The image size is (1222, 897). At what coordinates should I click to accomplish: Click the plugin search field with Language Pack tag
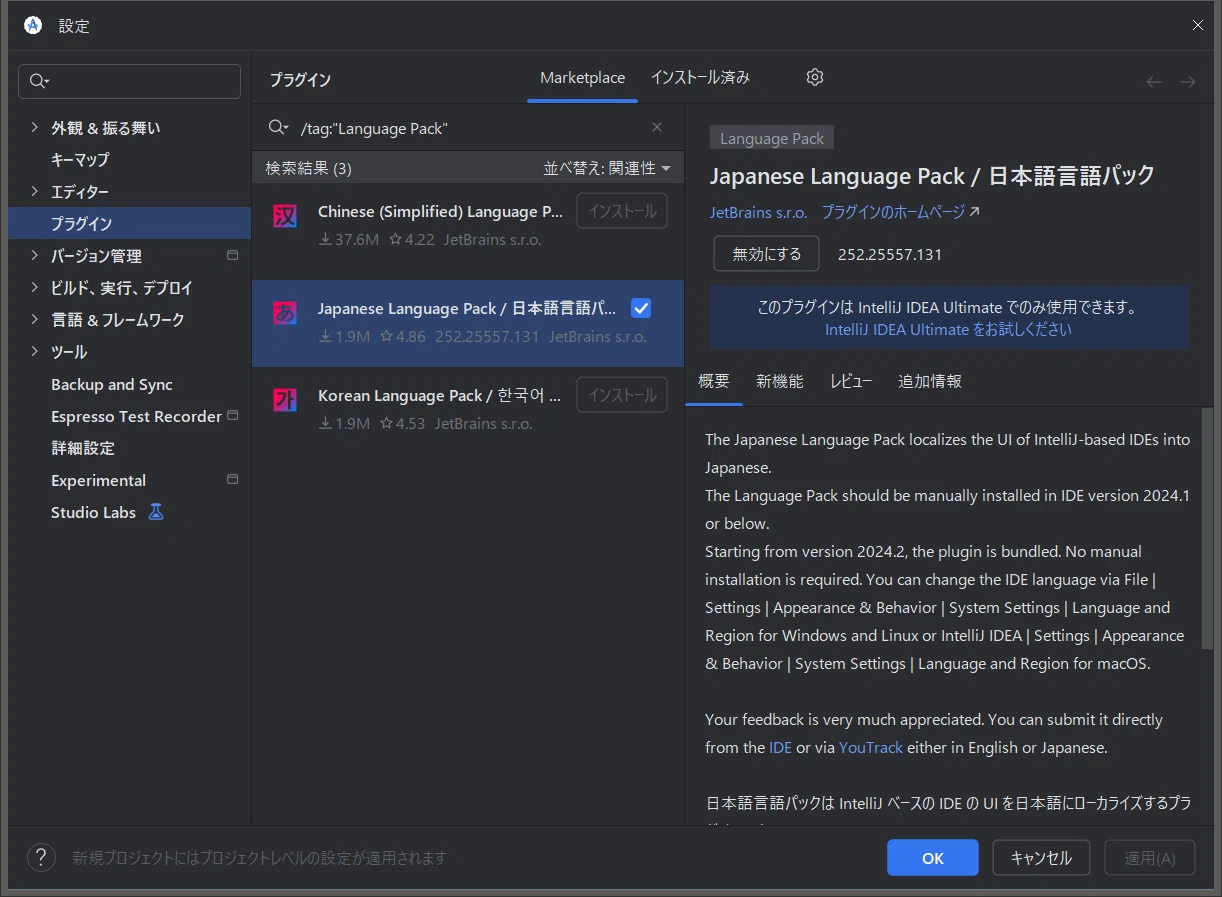pos(470,128)
